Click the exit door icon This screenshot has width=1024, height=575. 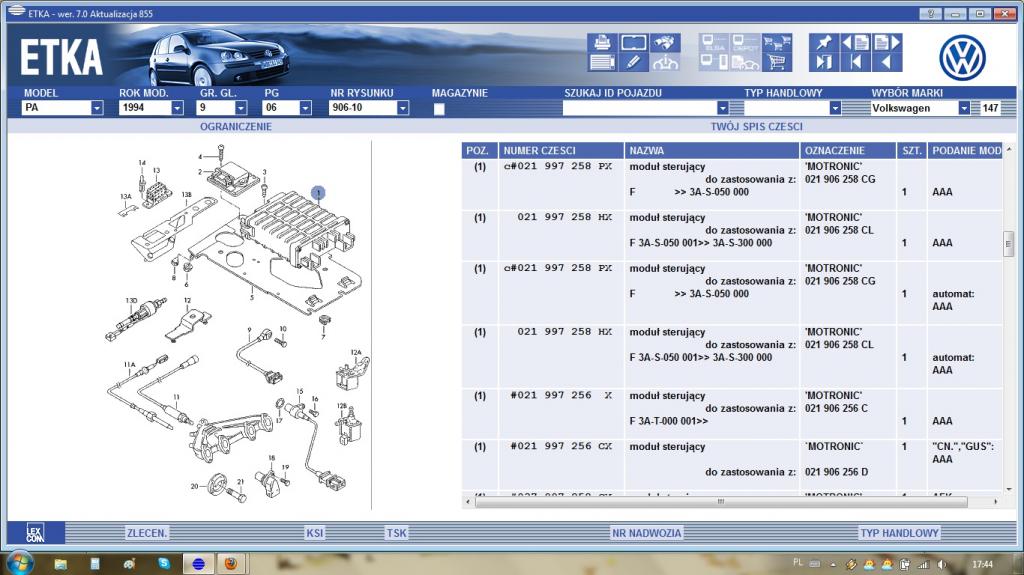point(824,63)
